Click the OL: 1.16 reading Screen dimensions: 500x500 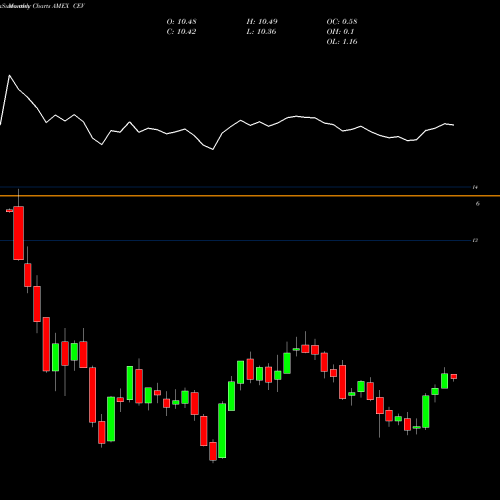(x=342, y=42)
